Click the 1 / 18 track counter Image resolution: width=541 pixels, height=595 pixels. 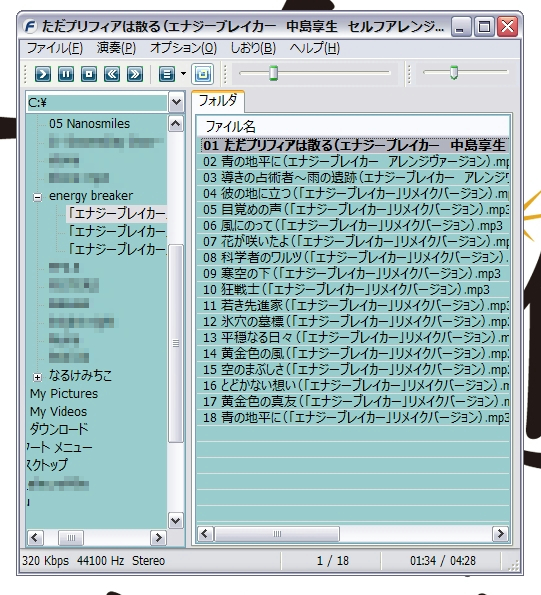pyautogui.click(x=333, y=561)
